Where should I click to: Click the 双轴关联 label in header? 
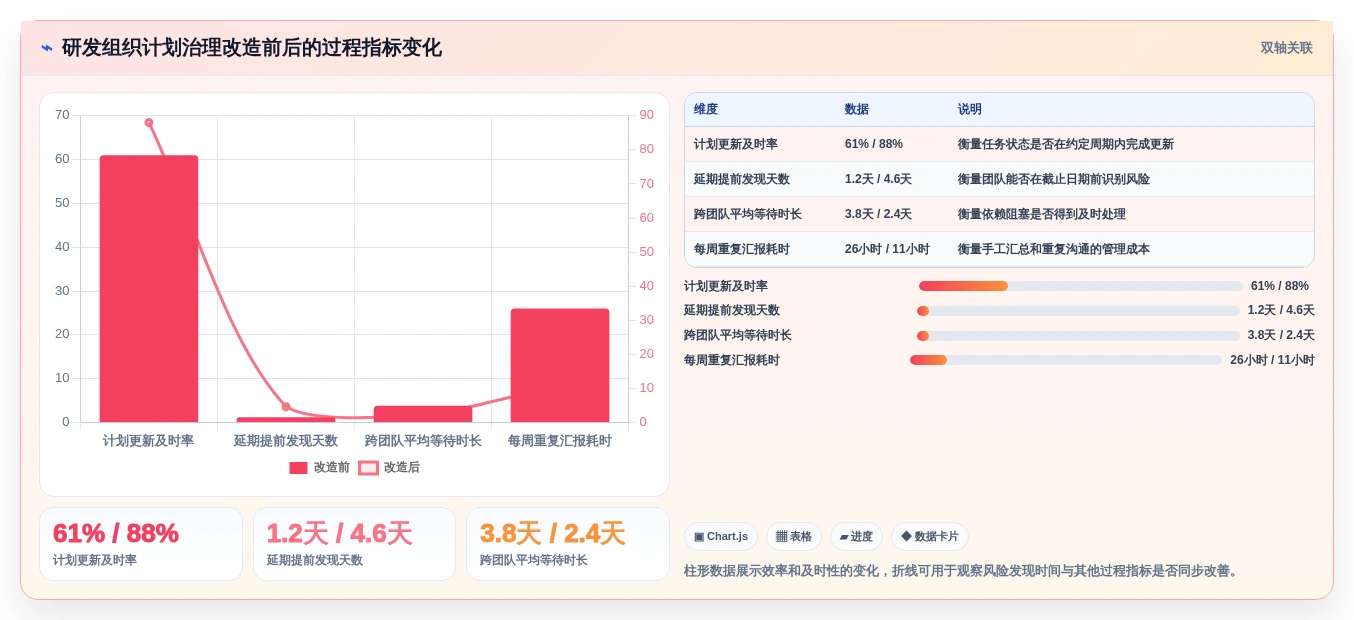coord(1286,48)
